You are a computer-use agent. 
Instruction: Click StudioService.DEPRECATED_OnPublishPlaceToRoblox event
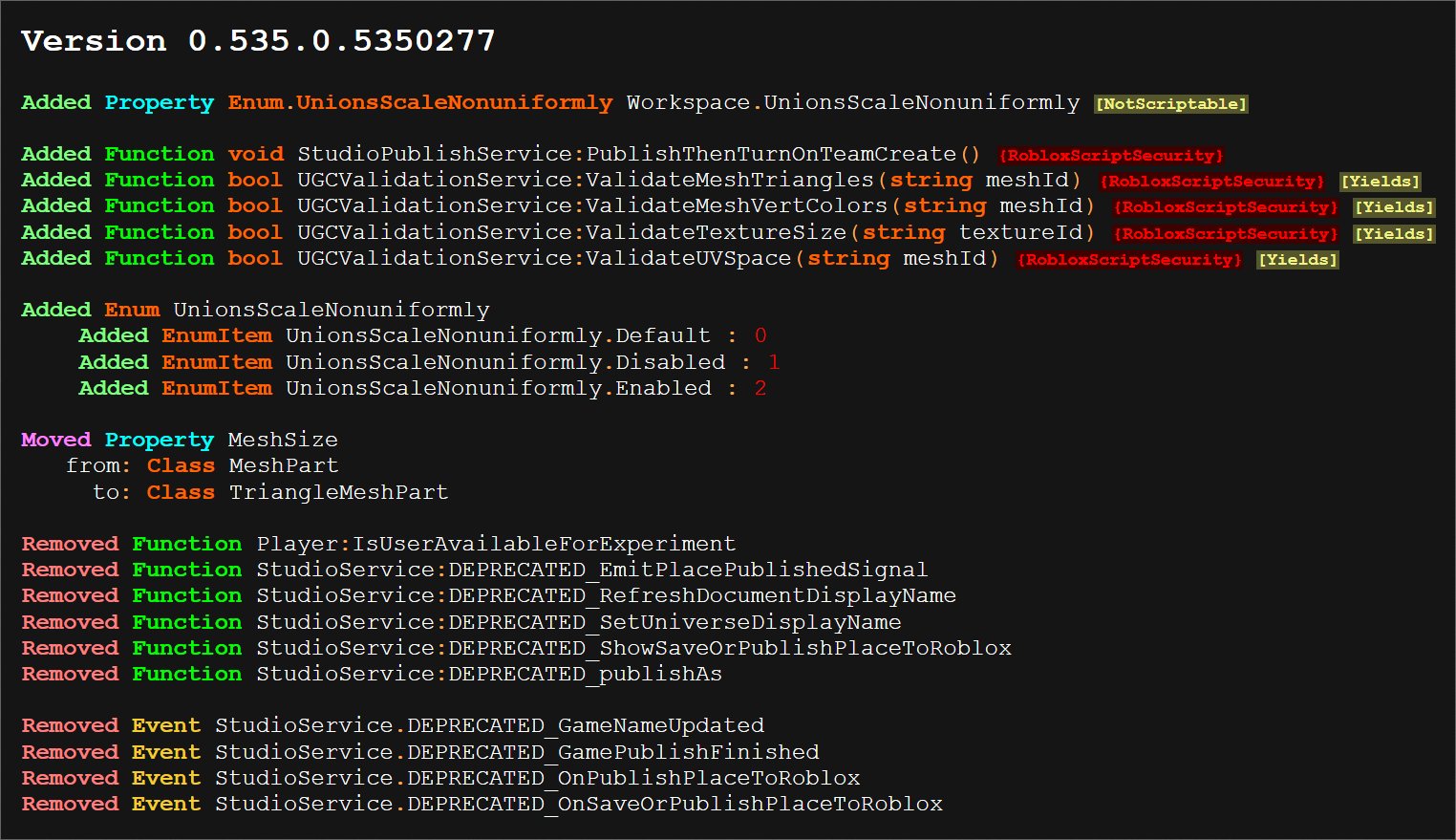[538, 778]
